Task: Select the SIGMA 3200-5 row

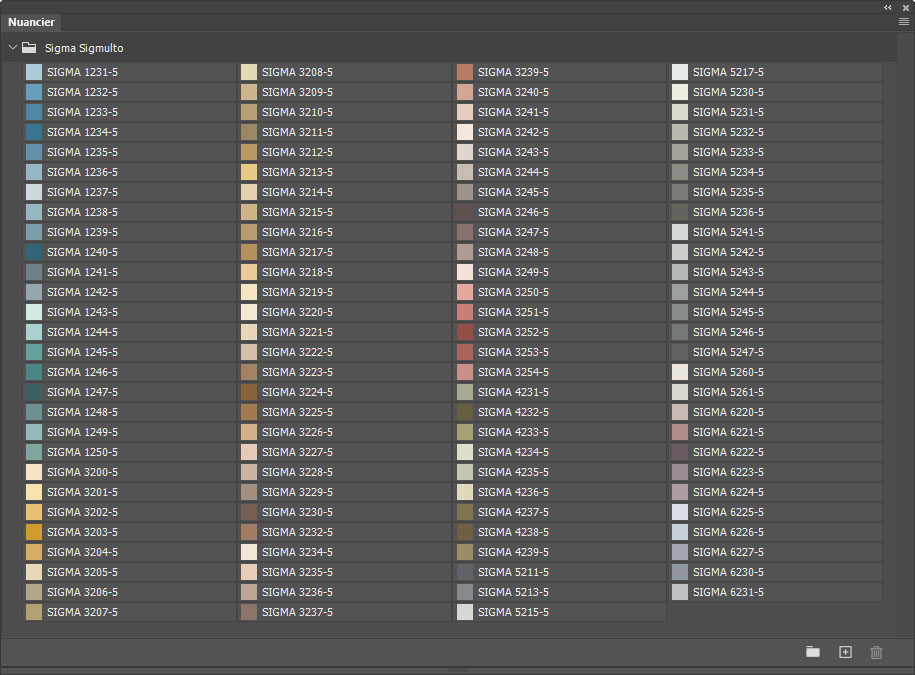Action: pyautogui.click(x=130, y=472)
